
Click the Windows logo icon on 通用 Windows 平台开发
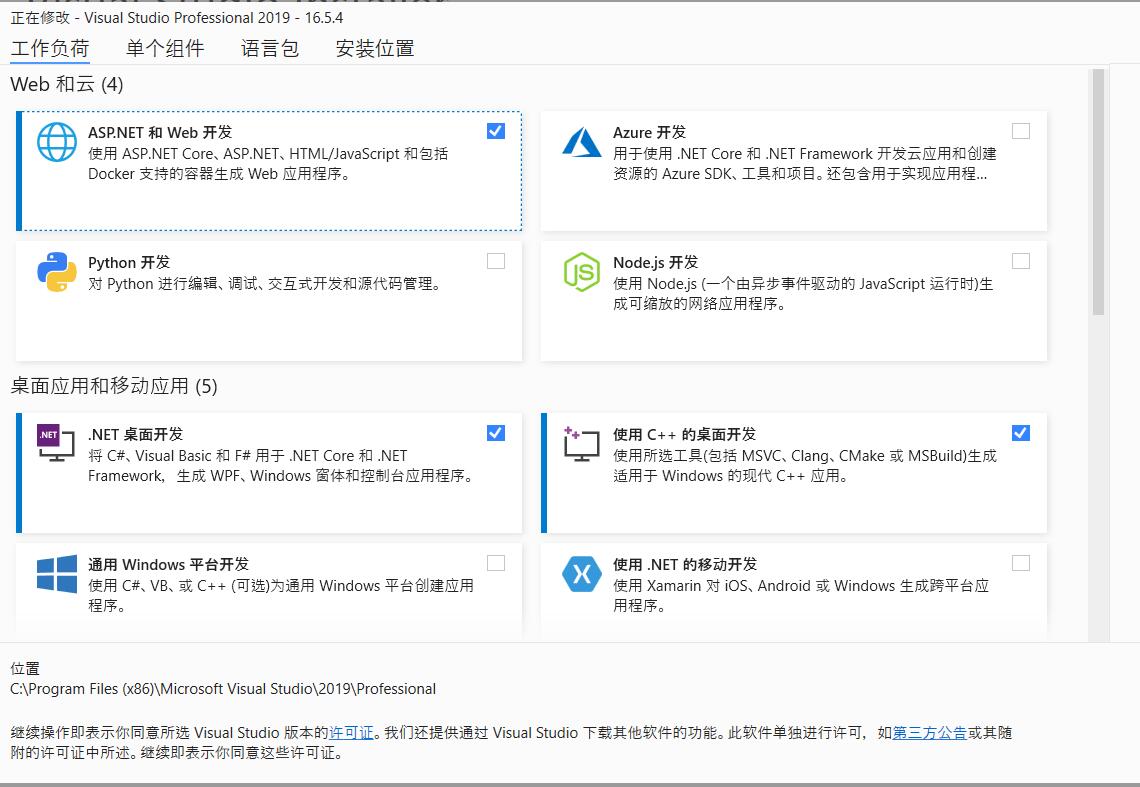point(57,575)
